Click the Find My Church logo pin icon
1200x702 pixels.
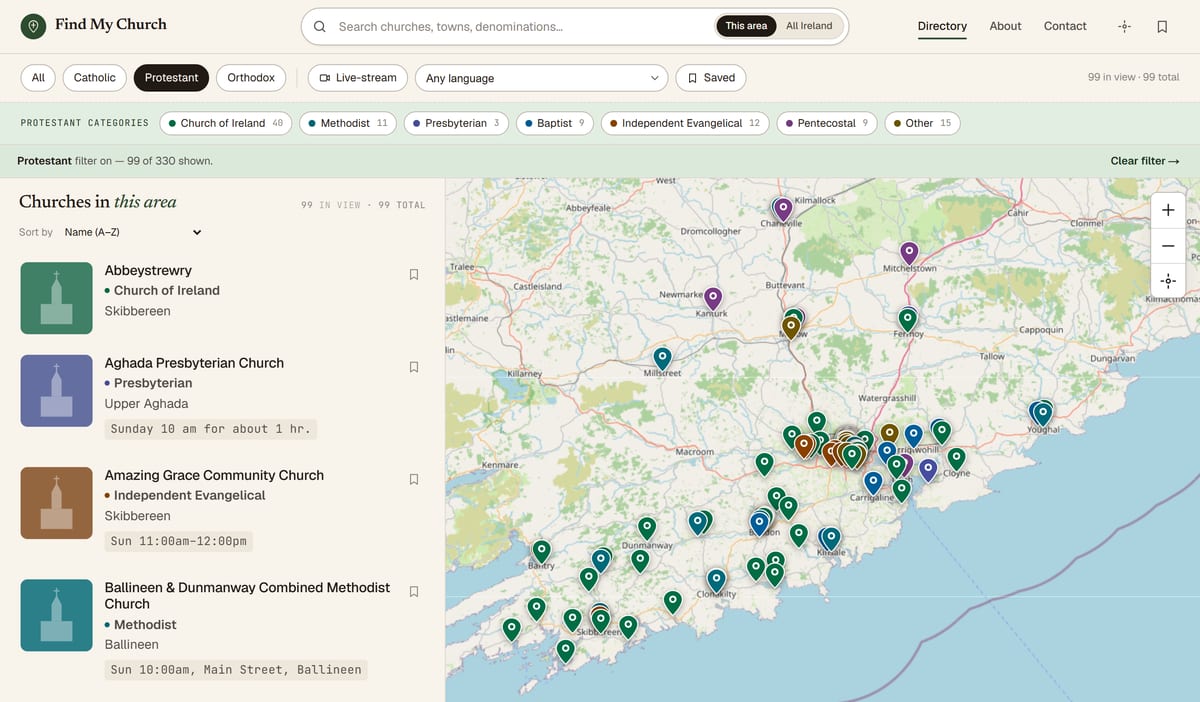[34, 26]
